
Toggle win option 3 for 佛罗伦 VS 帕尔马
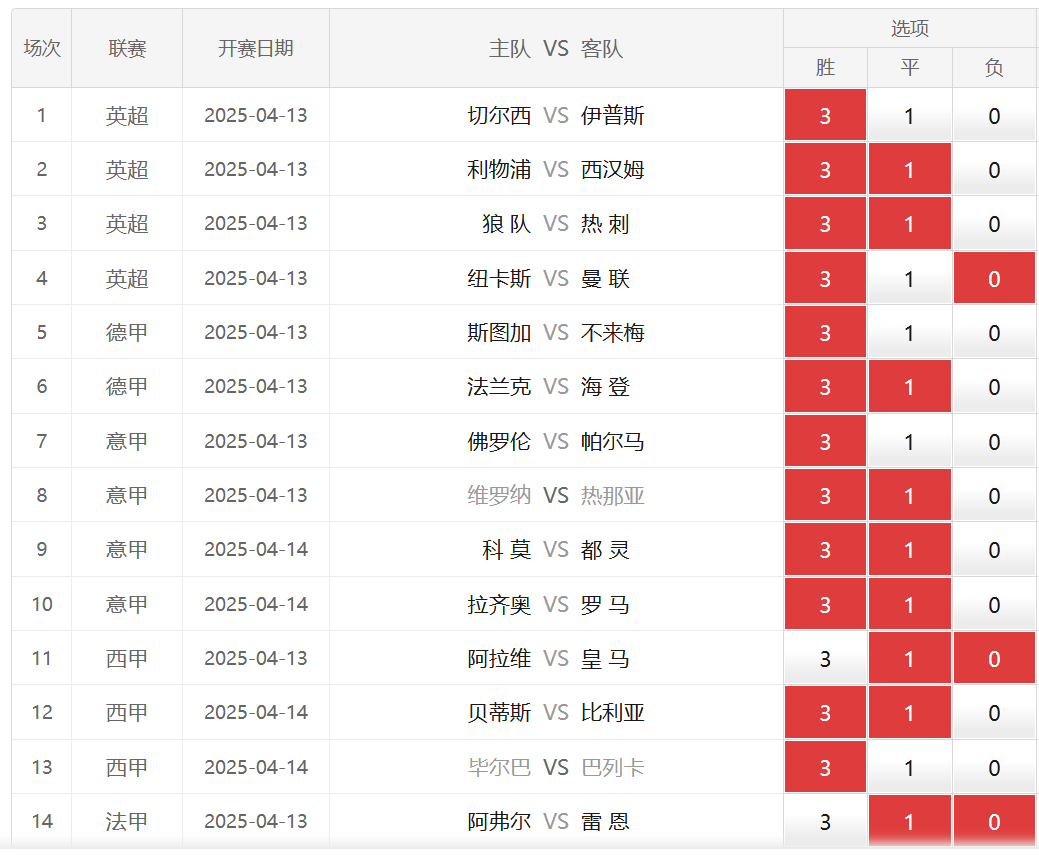coord(825,441)
